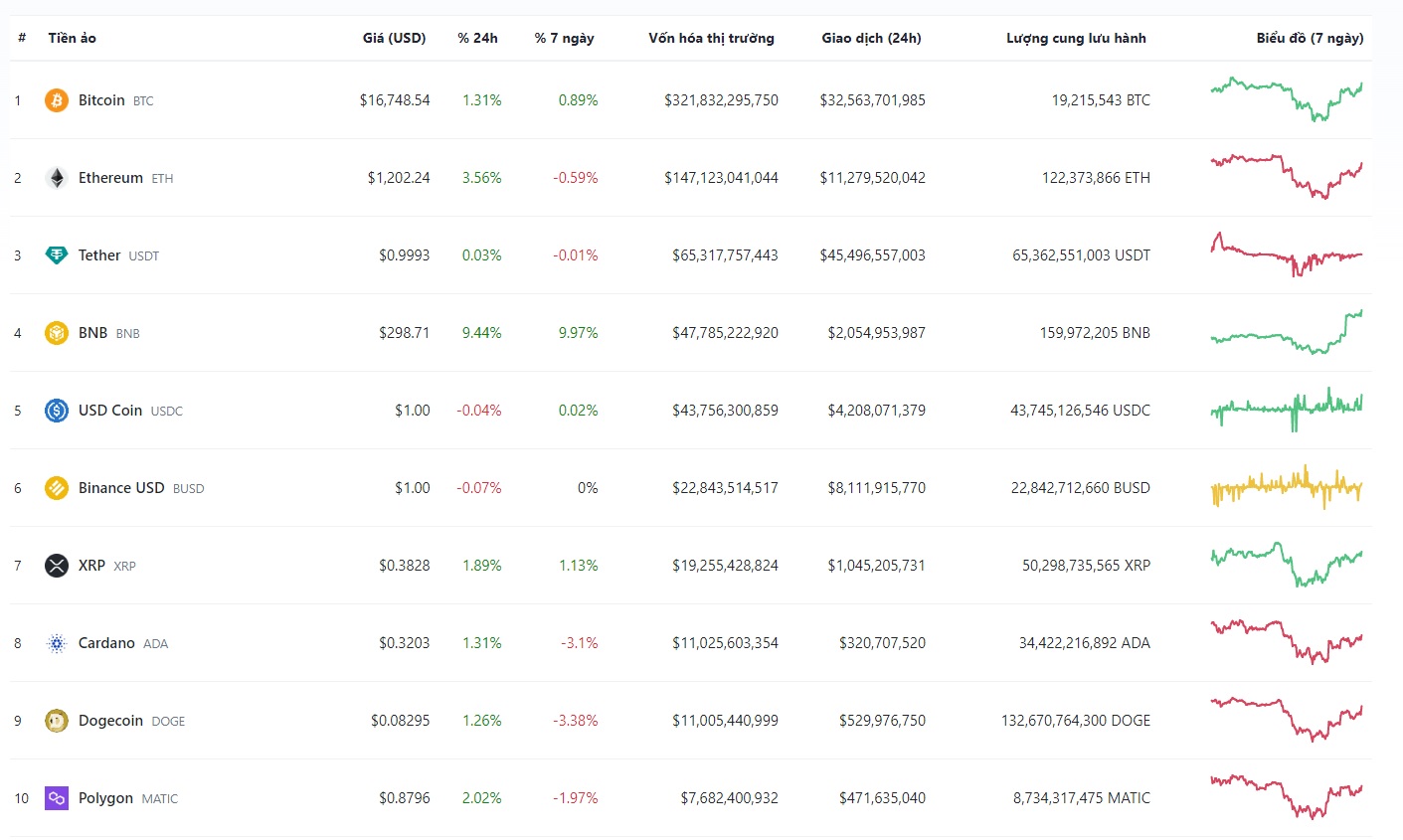Open the Tether coin name link

pyautogui.click(x=99, y=255)
